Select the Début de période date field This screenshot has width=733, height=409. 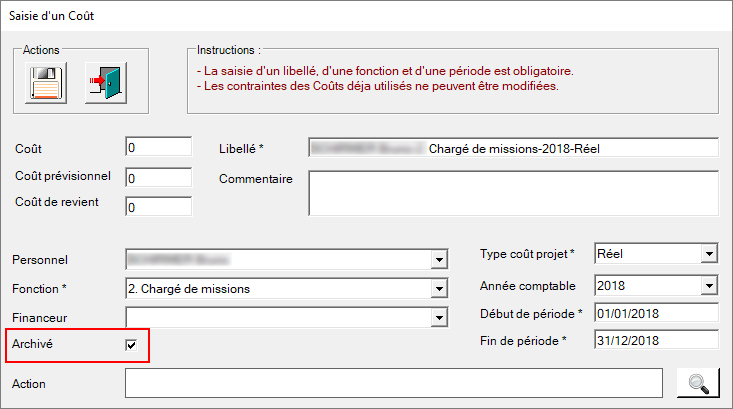[x=656, y=313]
